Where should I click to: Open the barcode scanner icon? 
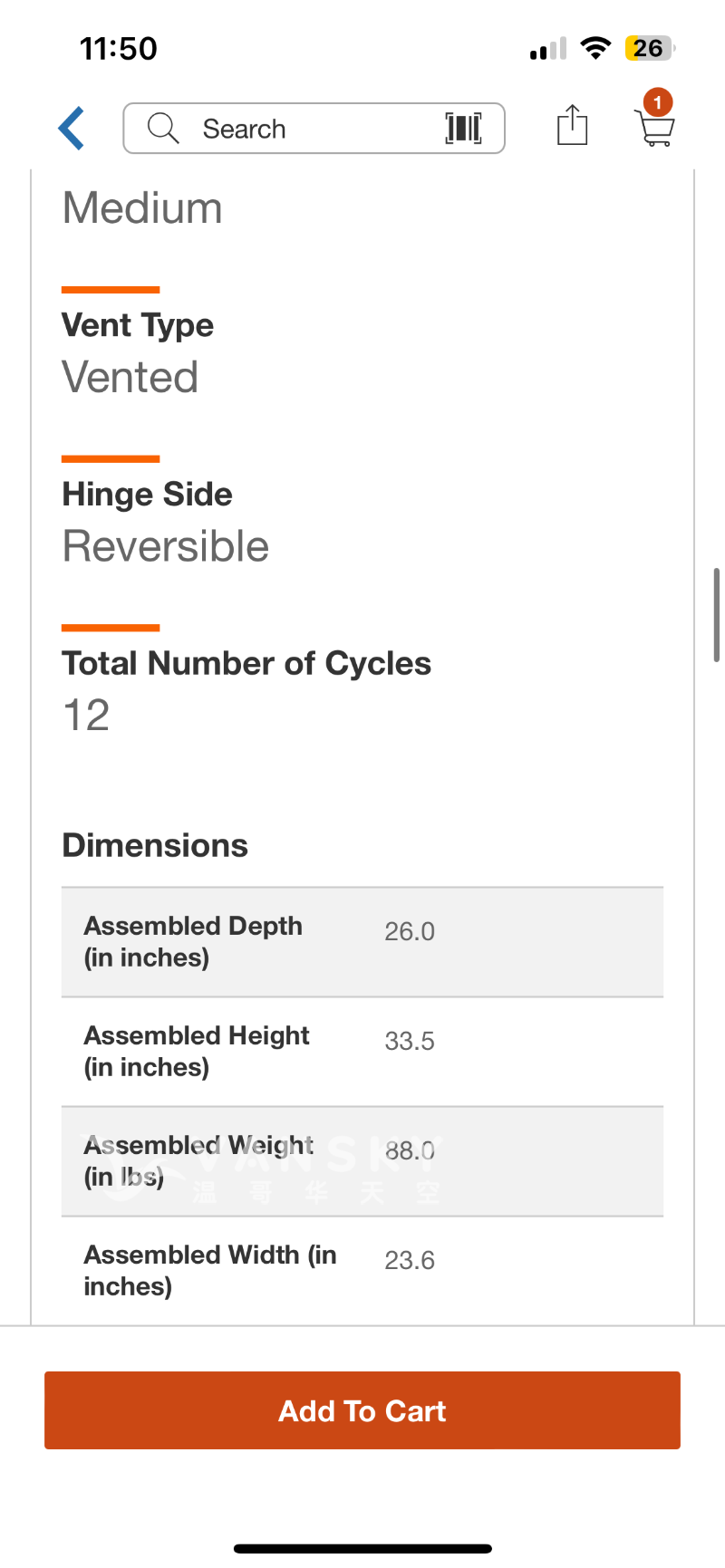[x=463, y=129]
